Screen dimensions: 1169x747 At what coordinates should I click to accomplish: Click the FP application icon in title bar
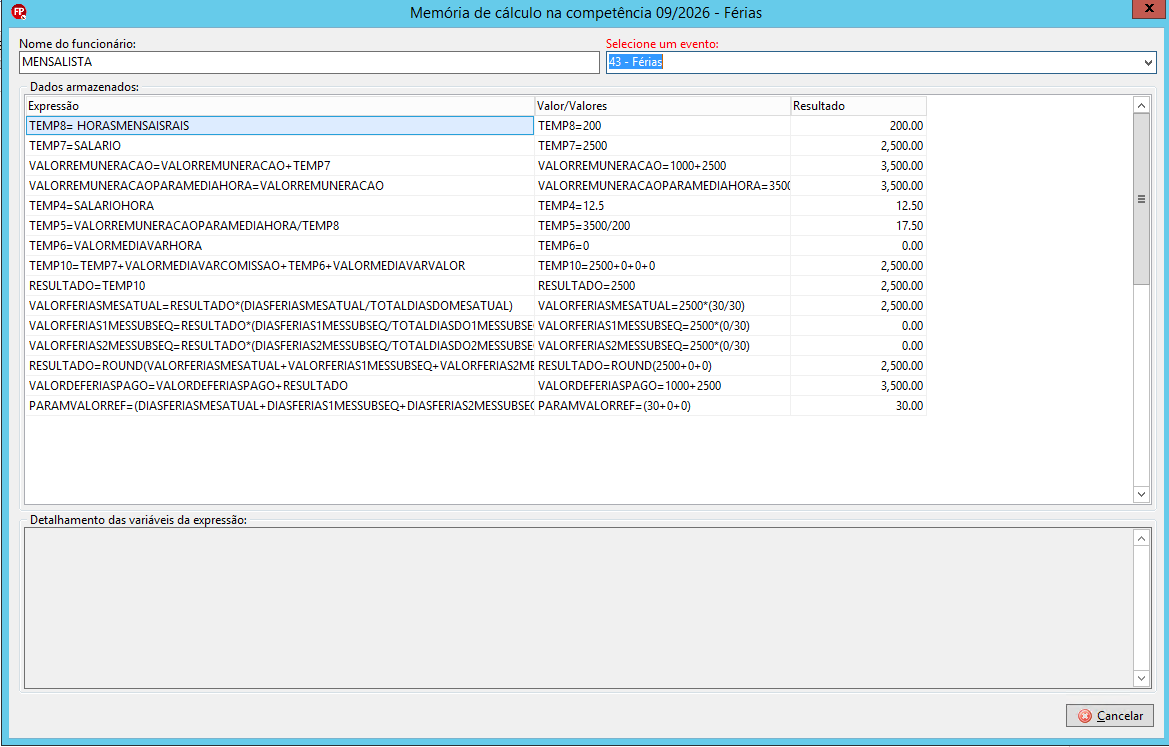click(x=19, y=12)
